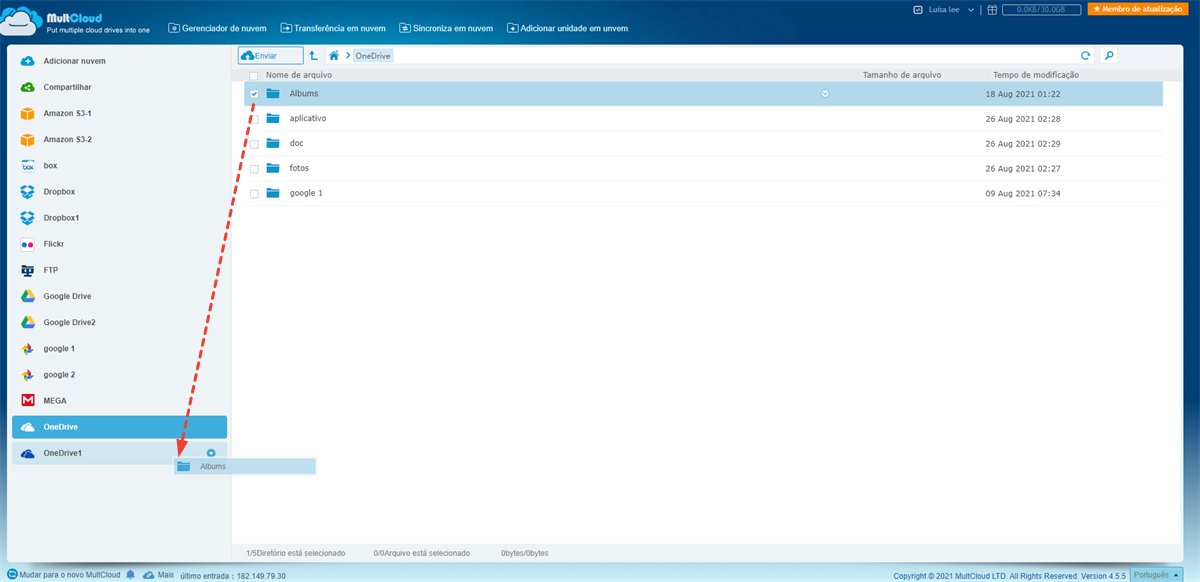Screen dimensions: 1200x582
Task: Click the date 18 Aug 2021 01:22
Action: [x=1023, y=93]
